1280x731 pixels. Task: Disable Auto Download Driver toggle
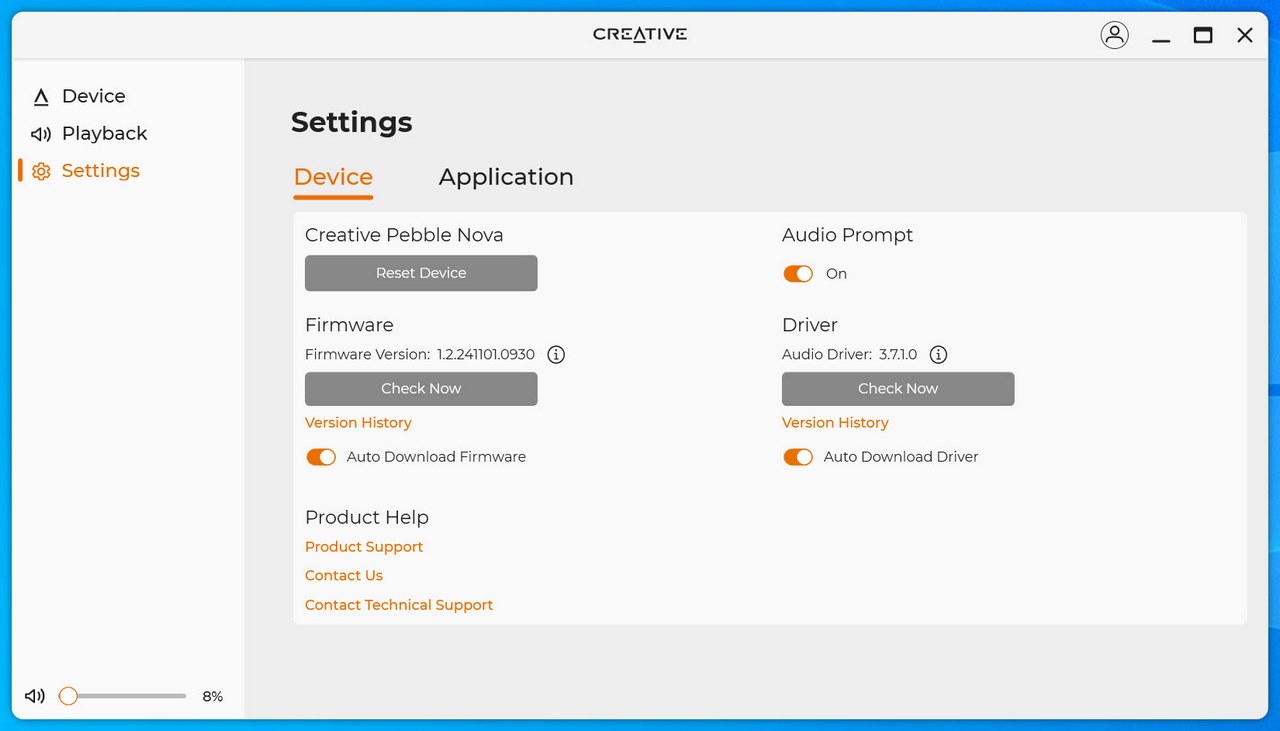798,457
